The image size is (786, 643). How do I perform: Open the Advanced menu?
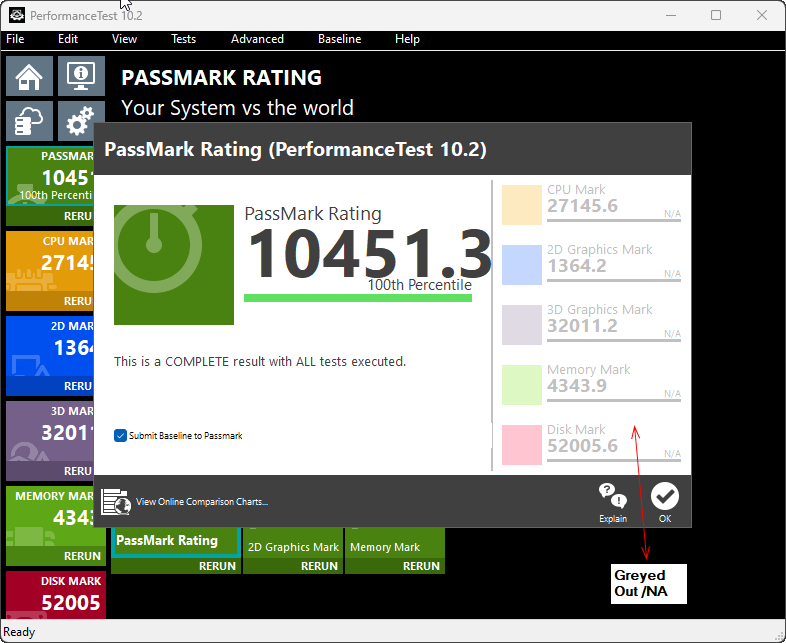tap(257, 39)
